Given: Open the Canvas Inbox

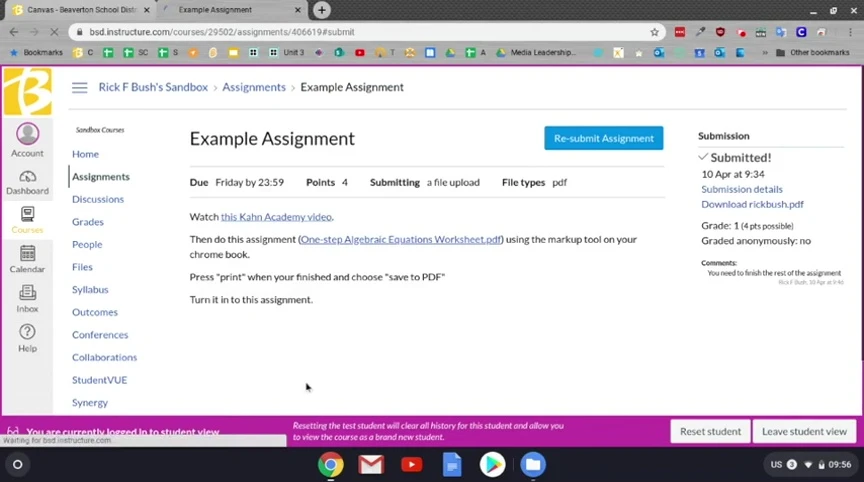Looking at the screenshot, I should click(x=27, y=299).
